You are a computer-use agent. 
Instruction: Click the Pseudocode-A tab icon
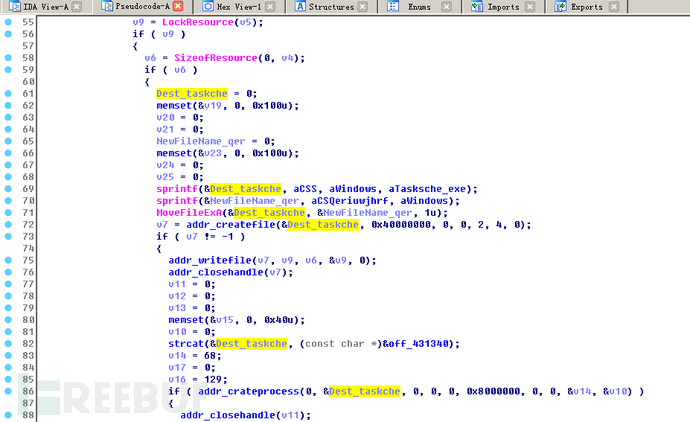tap(106, 6)
